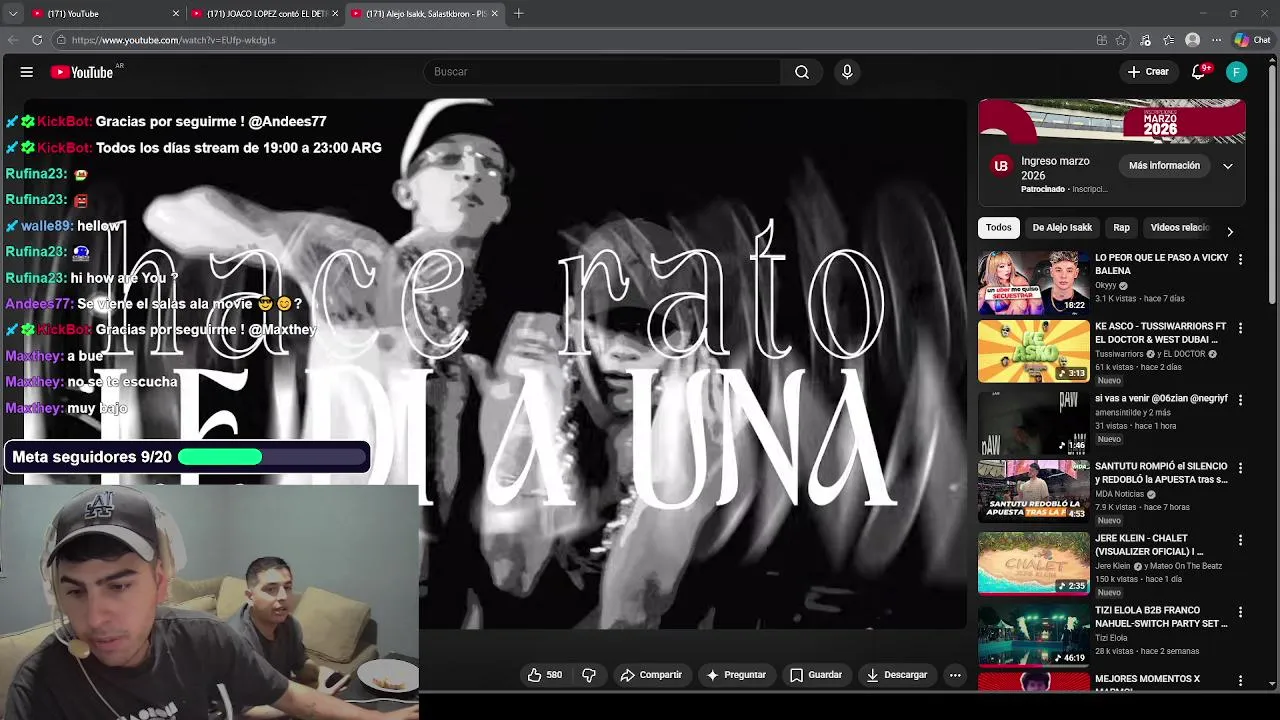Select the Videos relacionados filter chip

[x=1180, y=228]
